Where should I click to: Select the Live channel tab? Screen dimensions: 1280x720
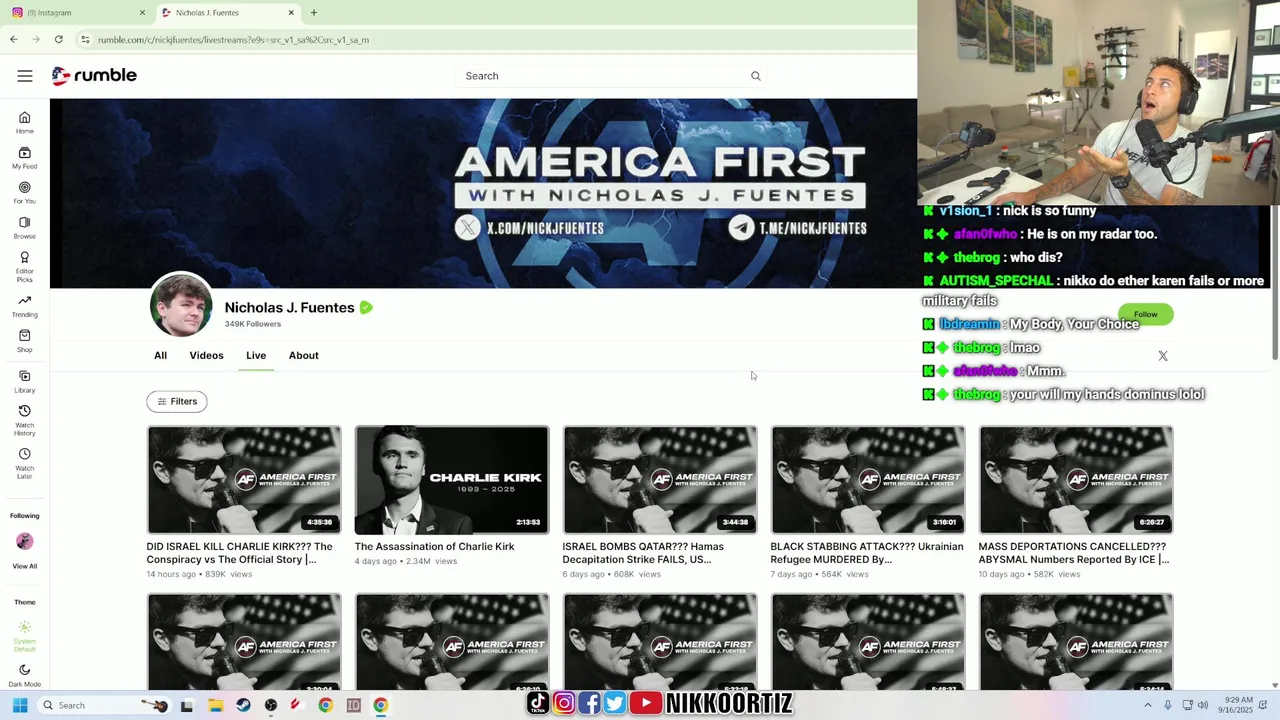click(x=256, y=355)
